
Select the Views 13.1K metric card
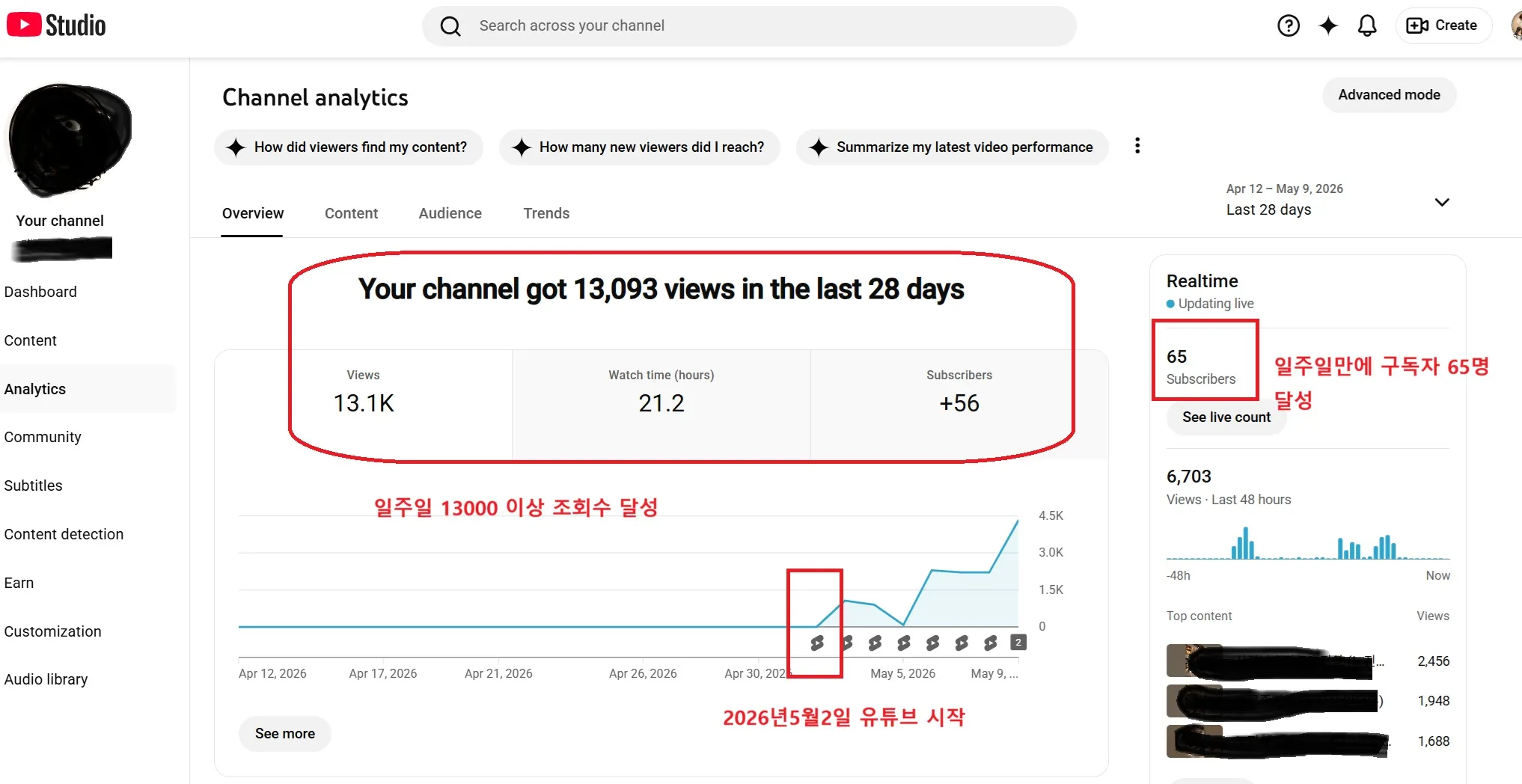[x=364, y=404]
